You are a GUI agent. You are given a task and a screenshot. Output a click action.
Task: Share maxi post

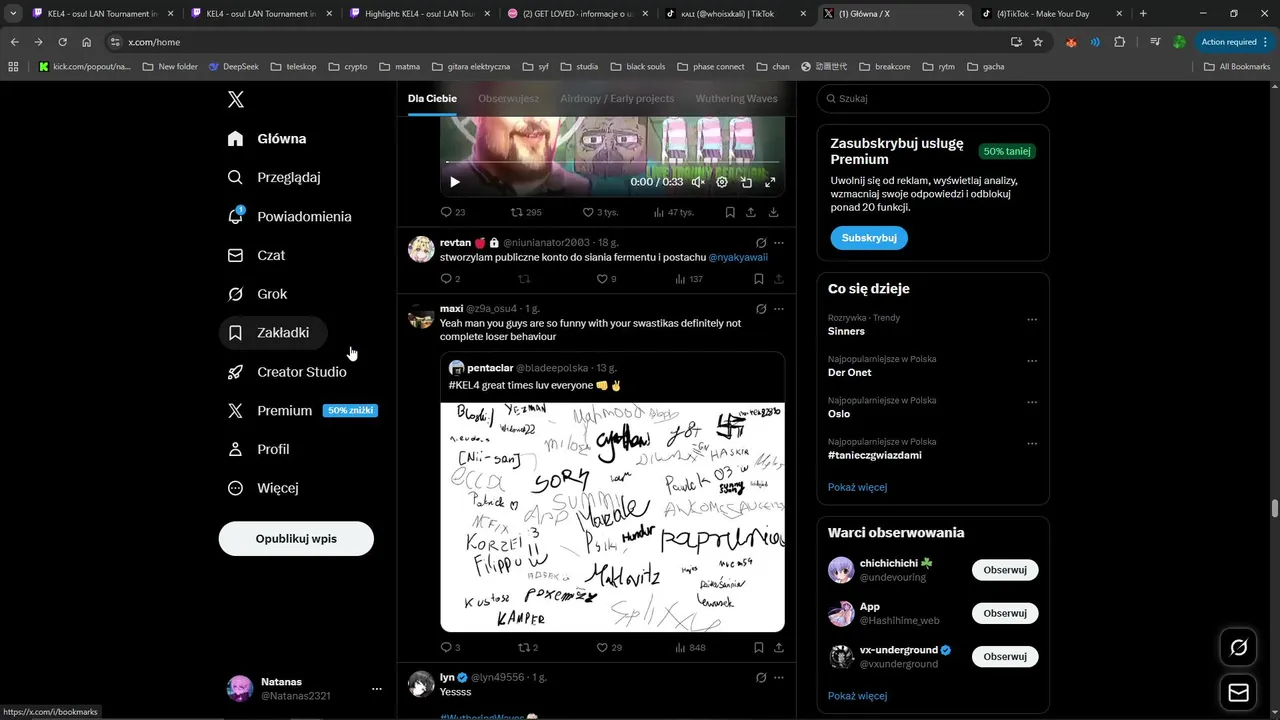[x=779, y=647]
